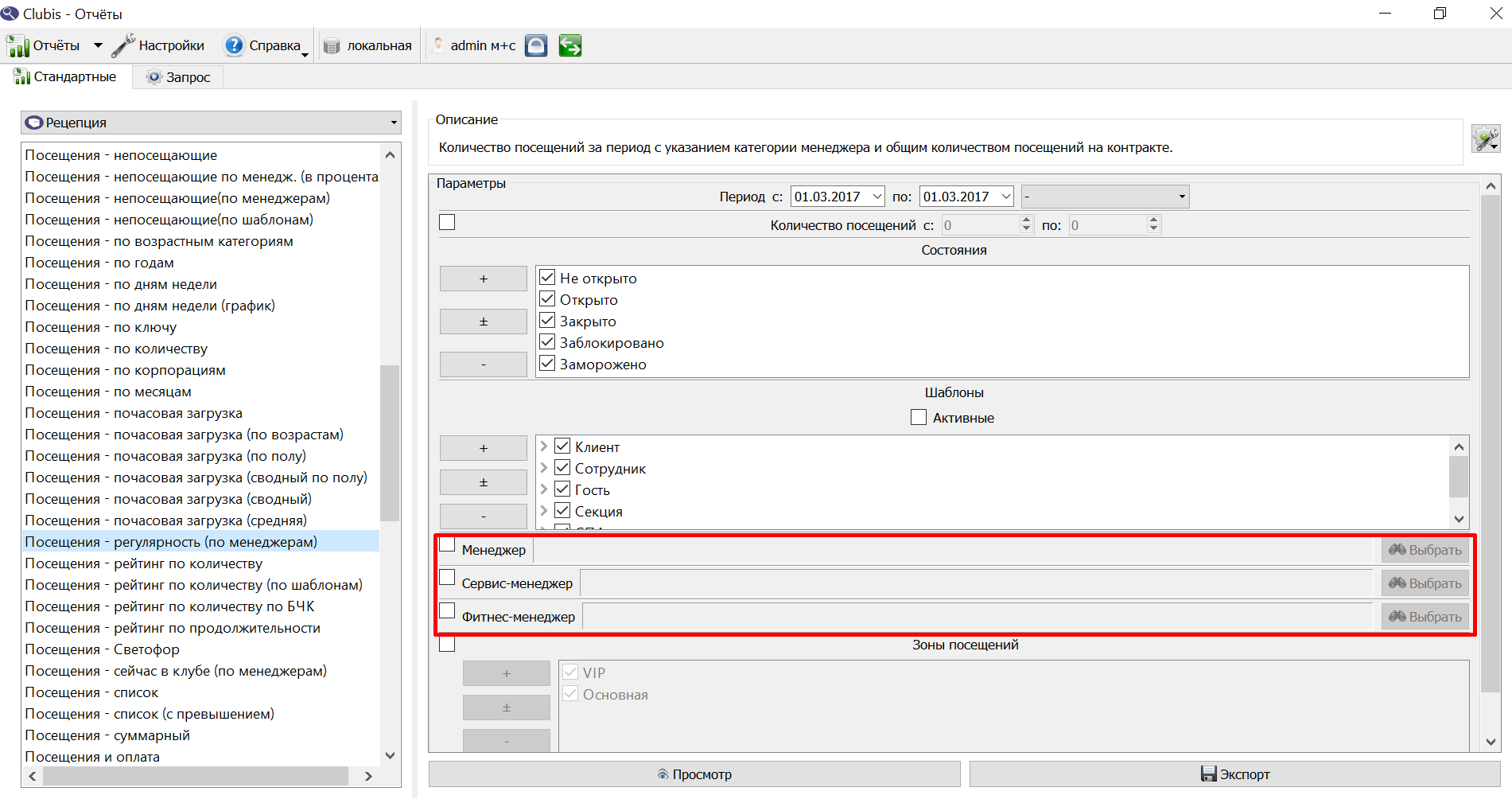The image size is (1512, 803).
Task: Switch to the Стандартные tab
Action: [65, 77]
